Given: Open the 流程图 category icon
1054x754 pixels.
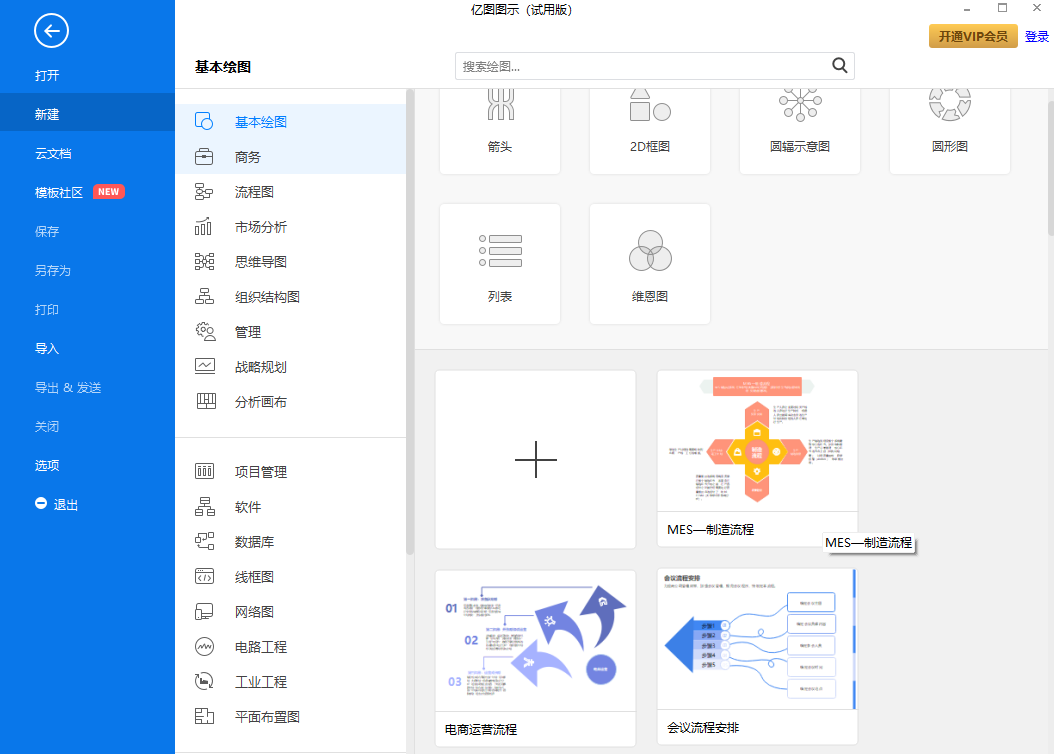Looking at the screenshot, I should click(205, 191).
